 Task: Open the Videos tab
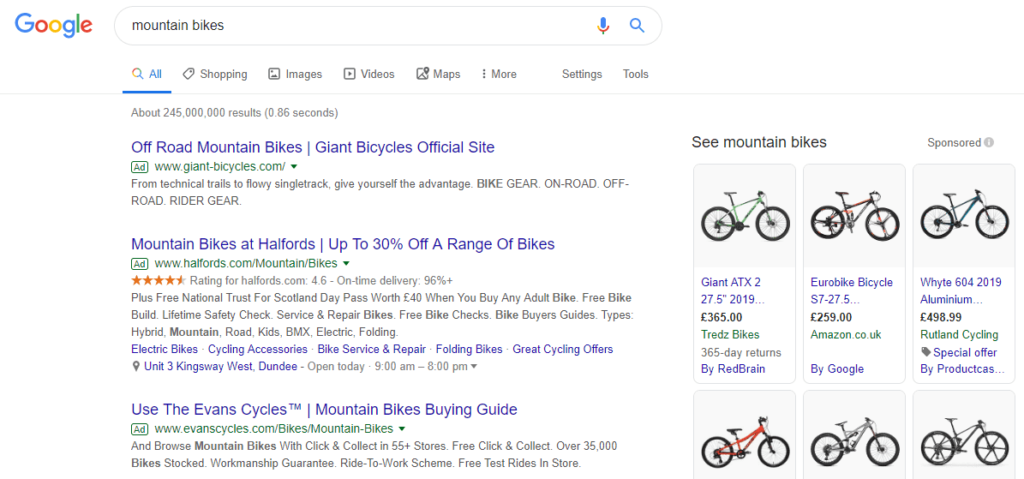click(369, 74)
